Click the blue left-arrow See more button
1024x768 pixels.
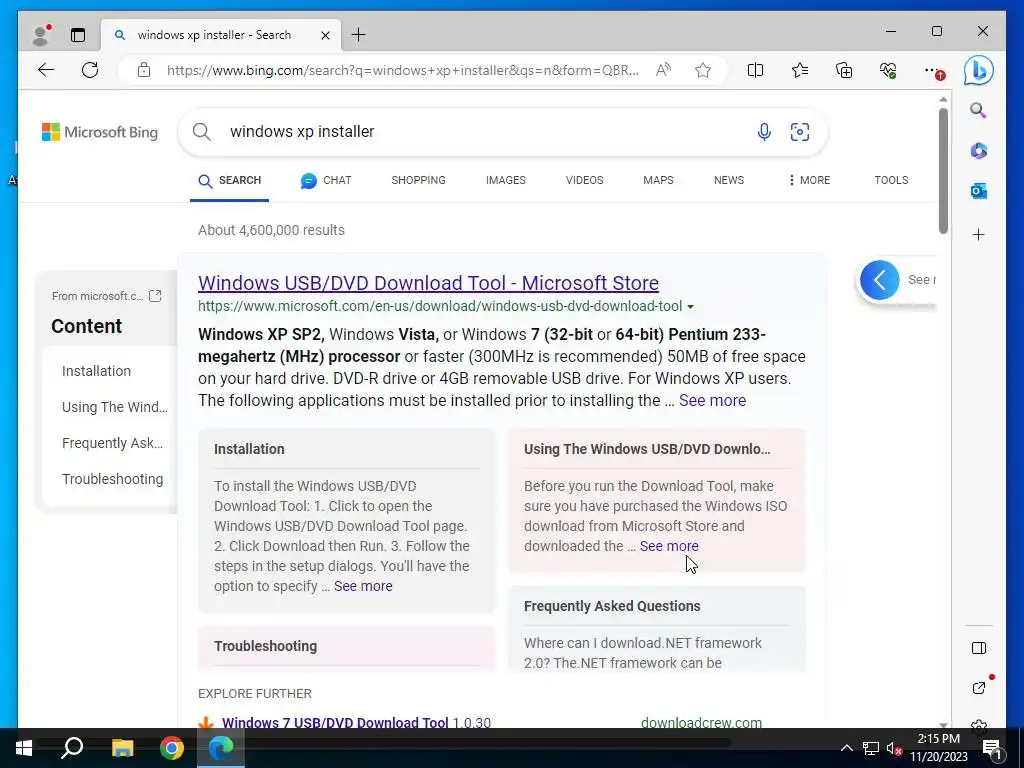tap(879, 280)
